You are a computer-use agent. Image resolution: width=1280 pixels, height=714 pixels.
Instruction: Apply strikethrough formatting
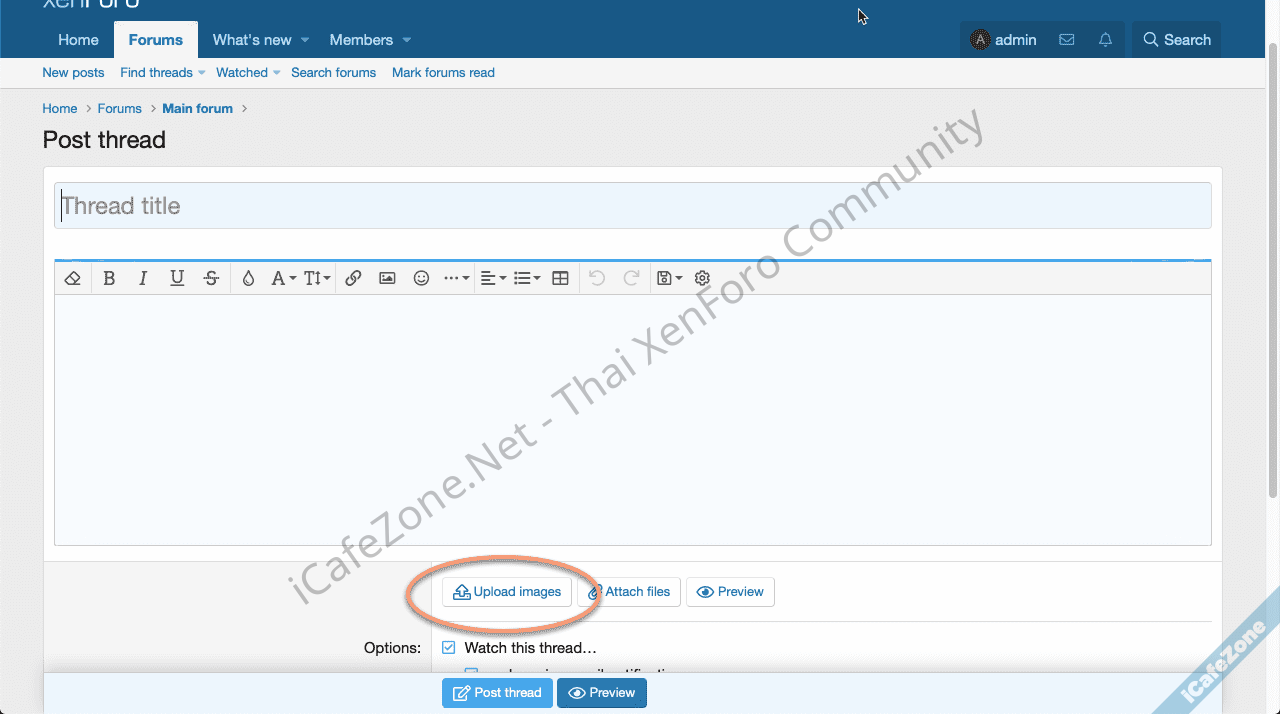[x=211, y=279]
